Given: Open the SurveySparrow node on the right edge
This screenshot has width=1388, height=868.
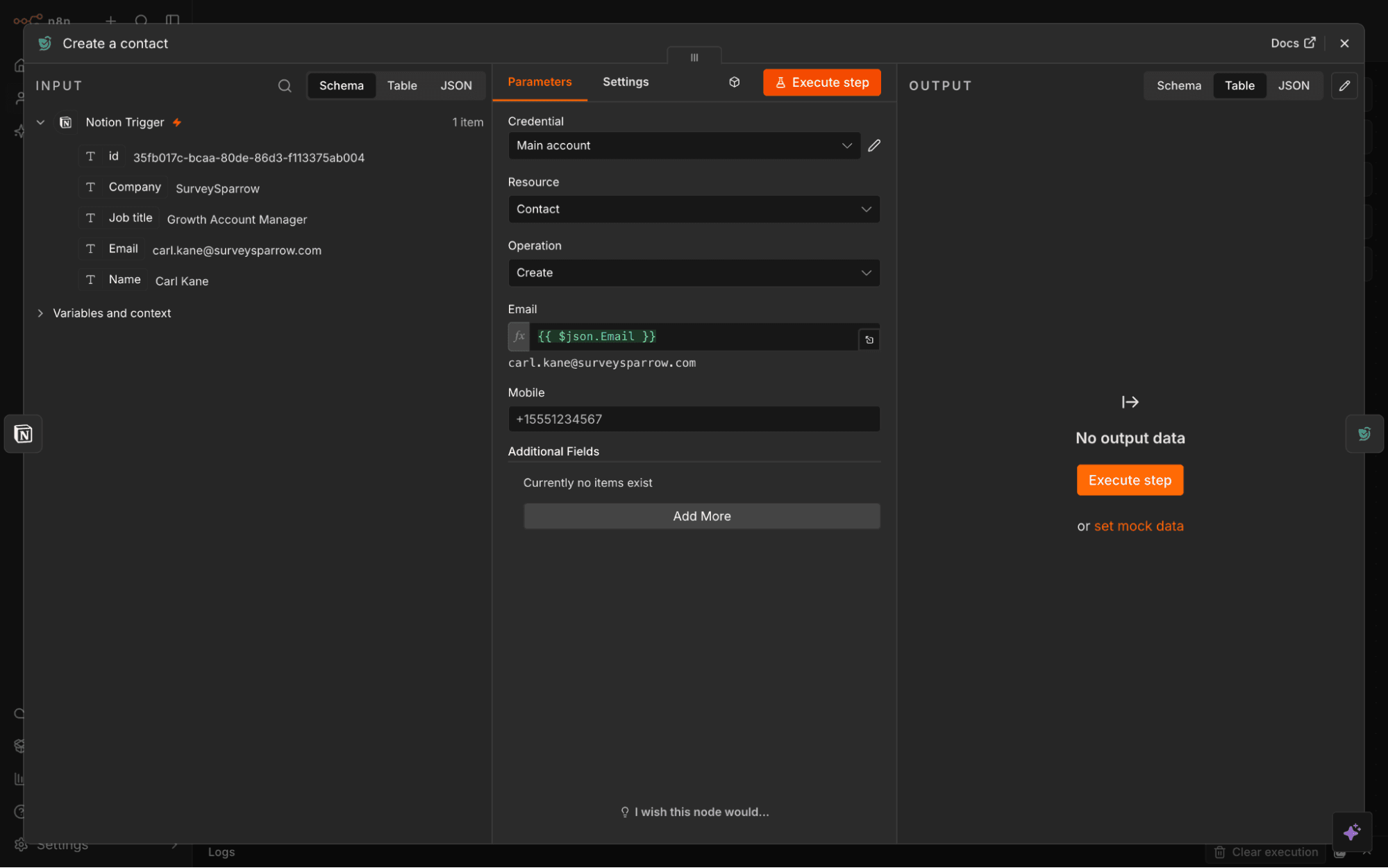Looking at the screenshot, I should coord(1364,434).
